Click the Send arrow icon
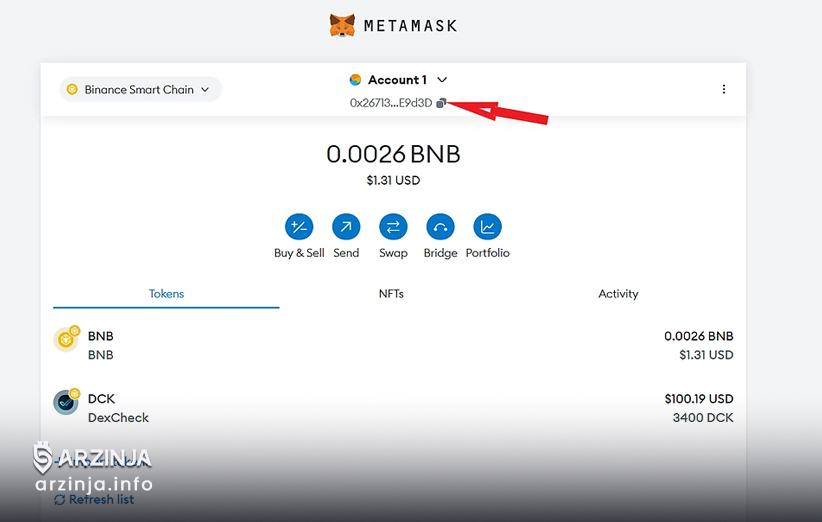The width and height of the screenshot is (822, 522). click(346, 227)
